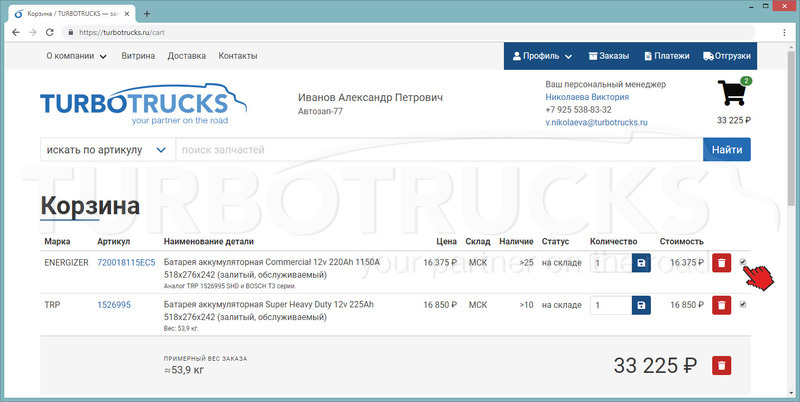
Task: Click Автозап-77 company name
Action: [x=320, y=111]
